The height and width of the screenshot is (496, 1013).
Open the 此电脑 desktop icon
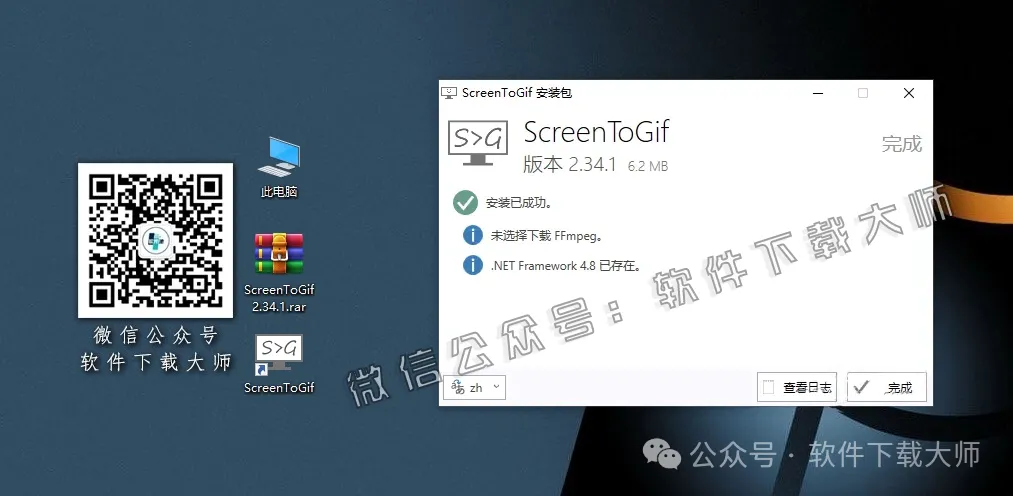(279, 167)
